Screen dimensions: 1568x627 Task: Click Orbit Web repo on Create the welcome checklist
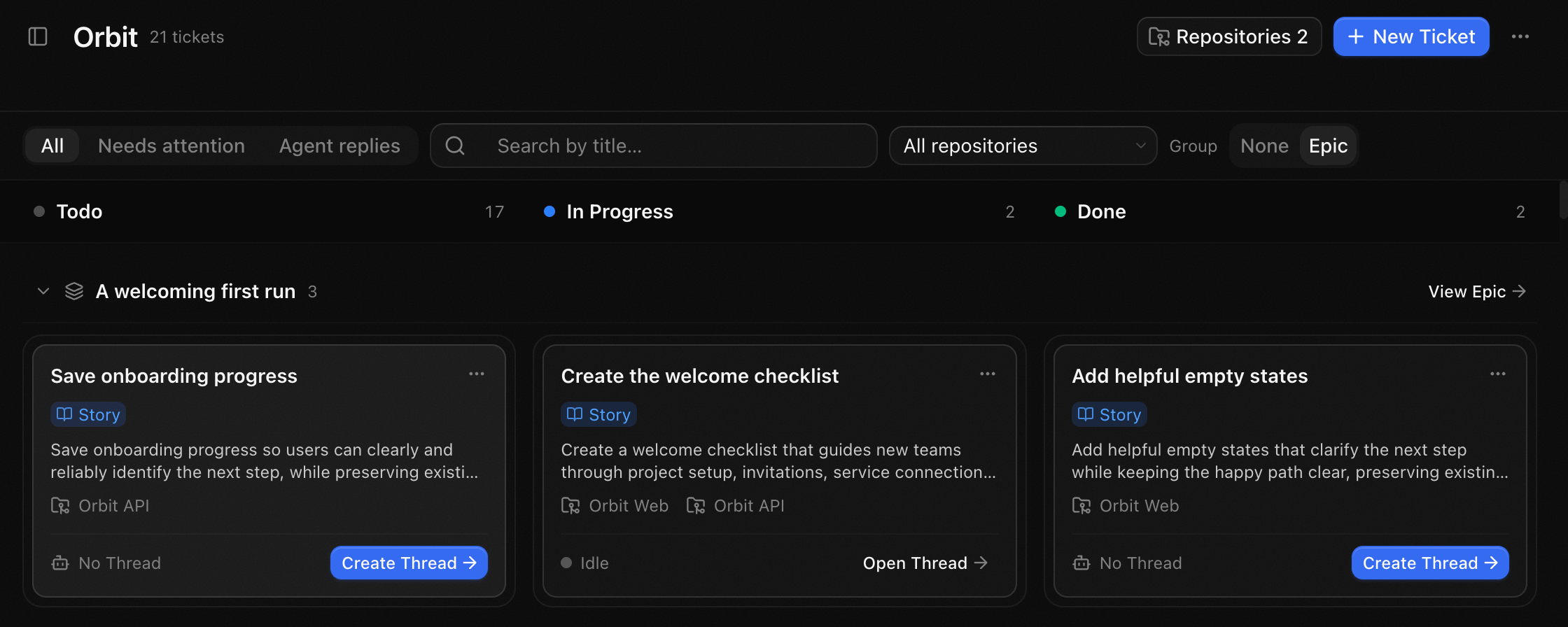click(x=615, y=505)
